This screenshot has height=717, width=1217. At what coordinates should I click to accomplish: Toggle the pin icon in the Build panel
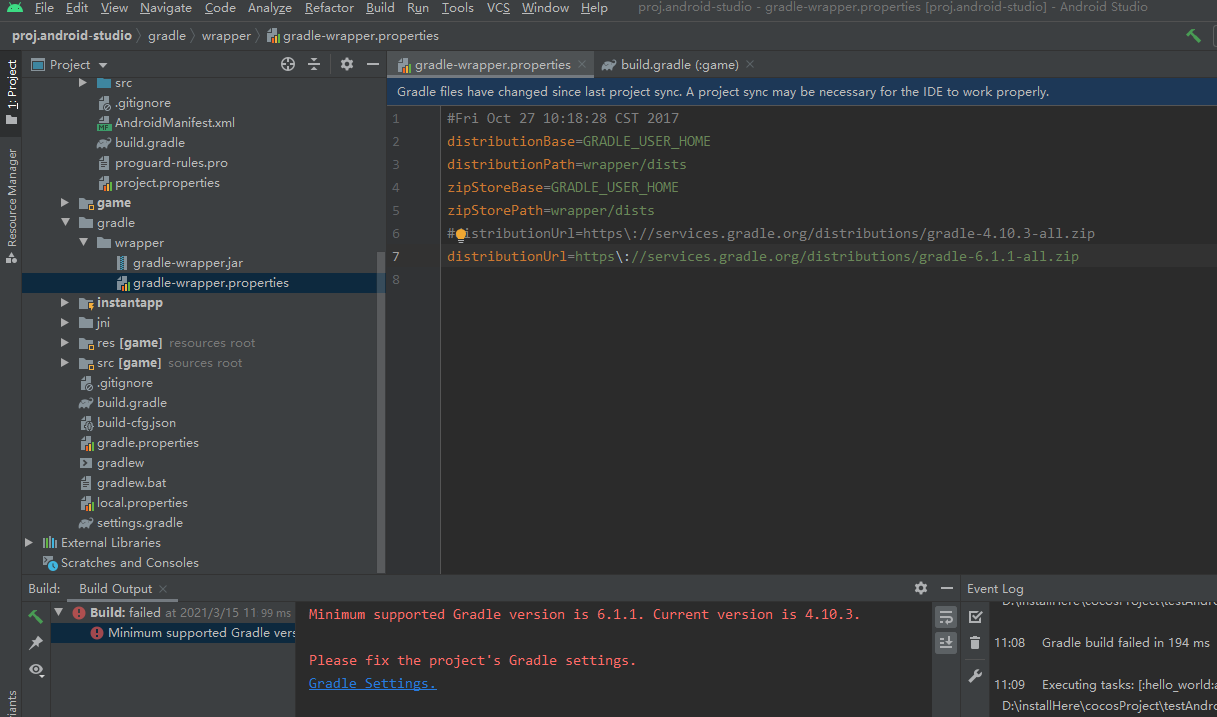click(x=36, y=643)
